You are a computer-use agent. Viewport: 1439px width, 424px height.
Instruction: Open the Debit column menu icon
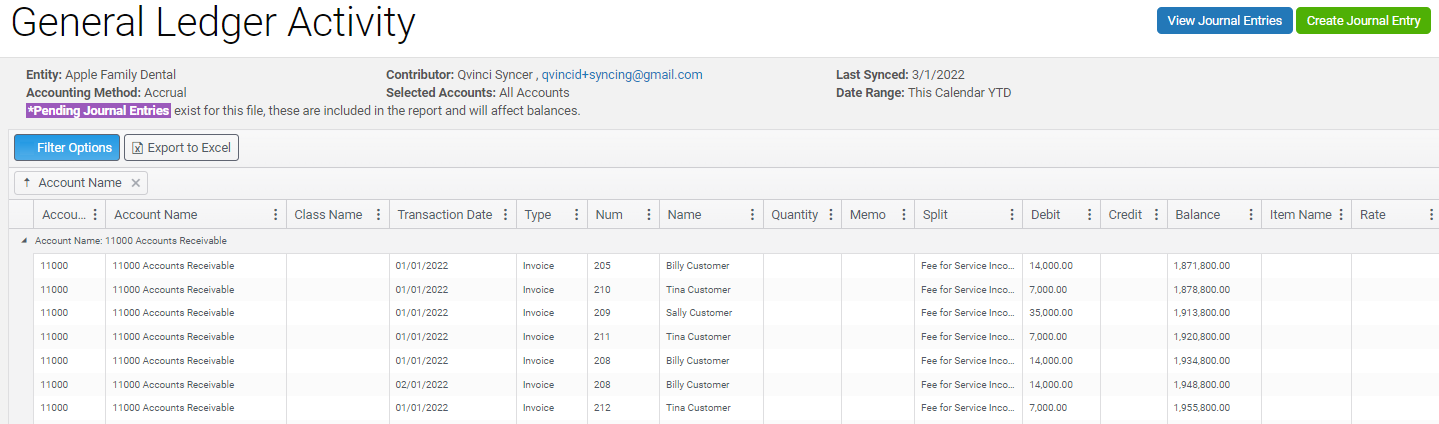pyautogui.click(x=1085, y=215)
